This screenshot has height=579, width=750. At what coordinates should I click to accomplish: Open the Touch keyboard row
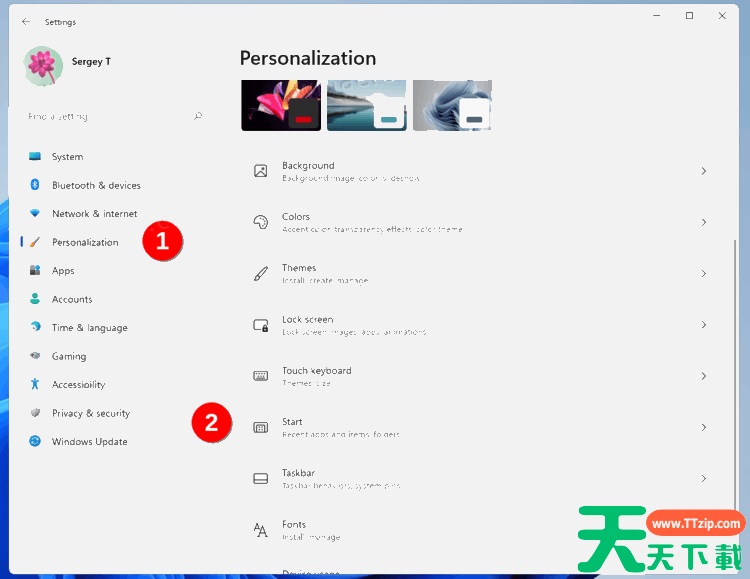[480, 376]
